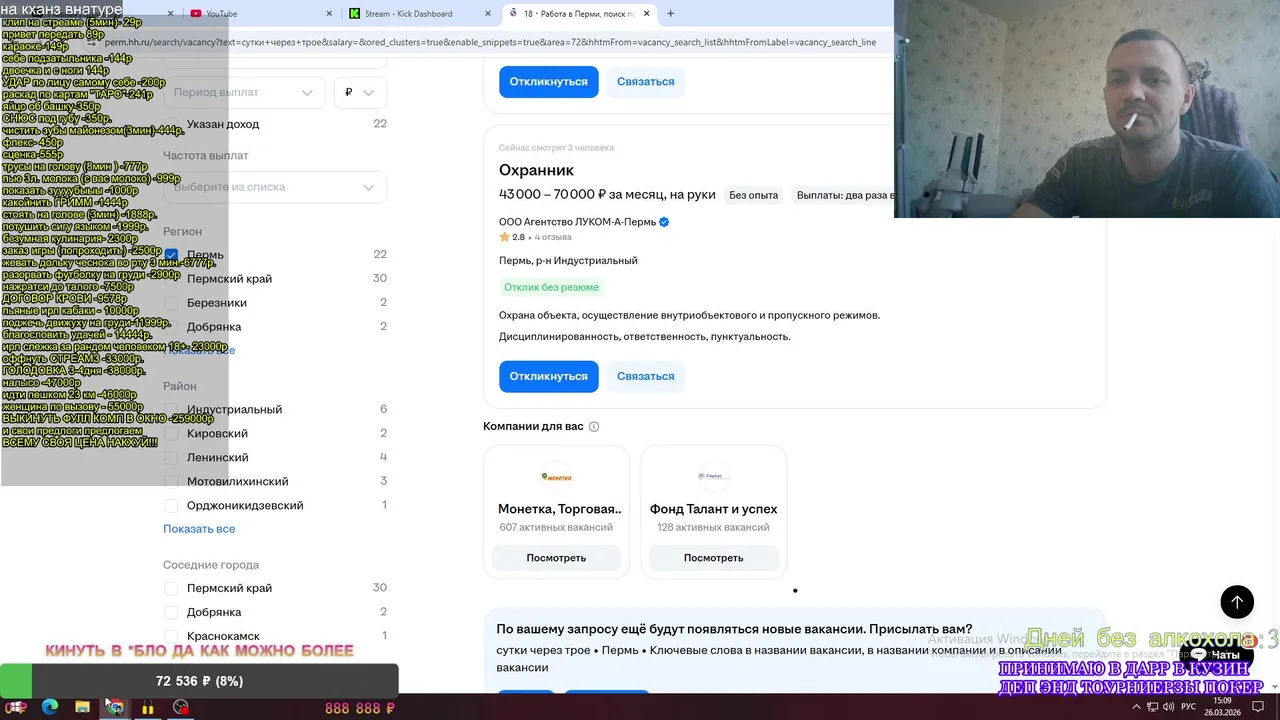Click the scroll-to-top arrow button
1280x720 pixels.
1237,602
